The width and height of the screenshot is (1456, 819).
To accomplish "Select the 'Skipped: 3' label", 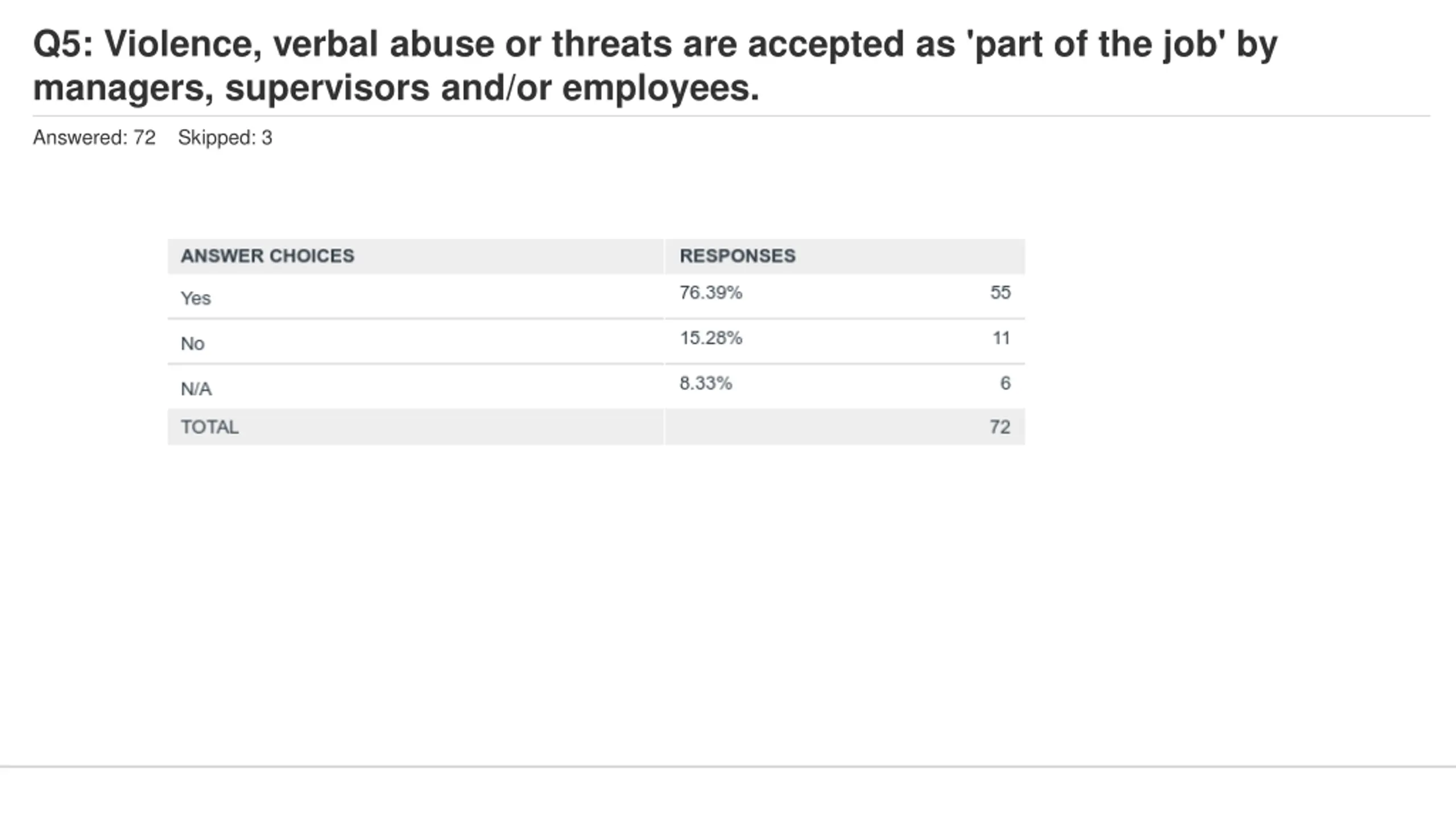I will tap(225, 138).
